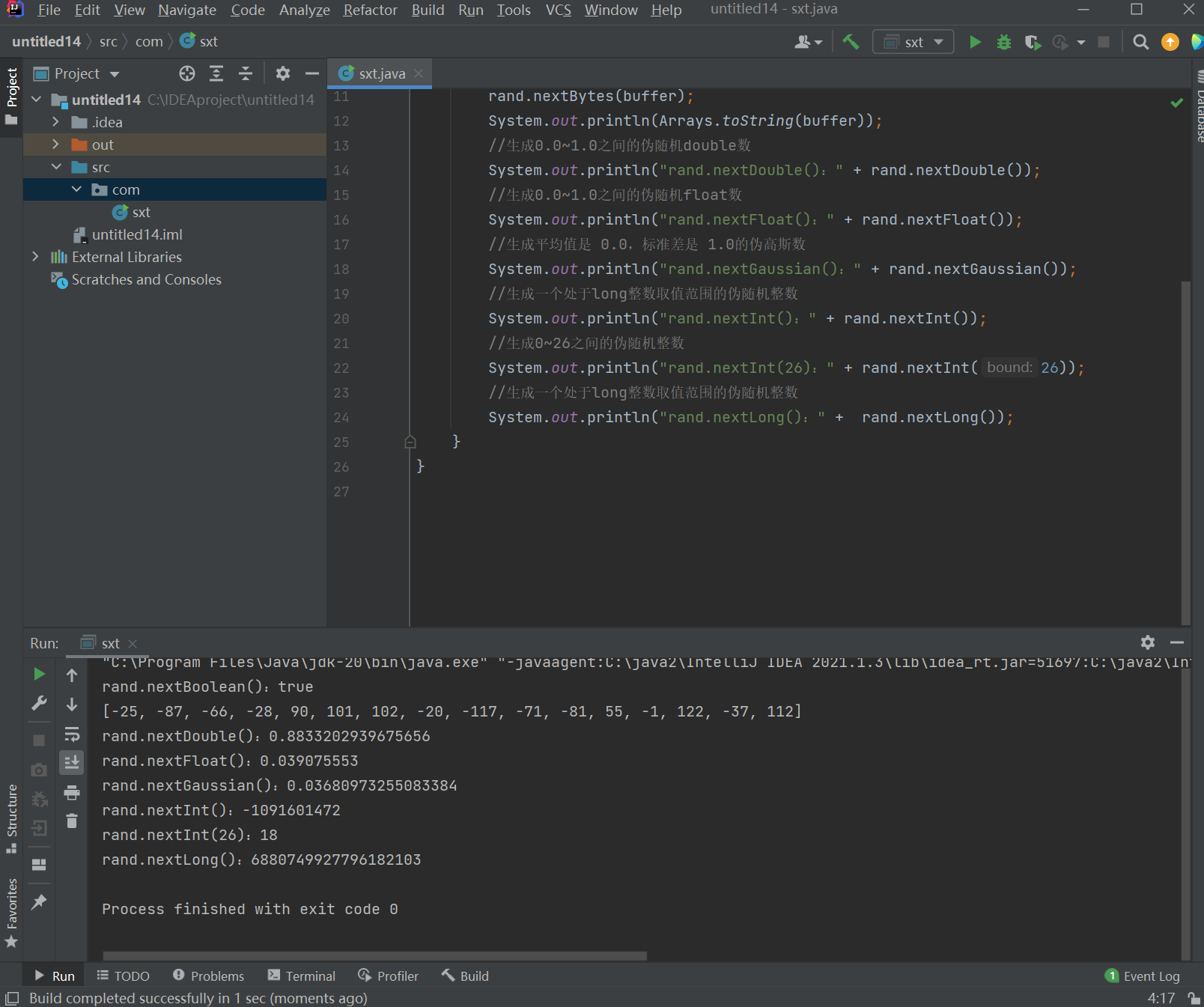Collapse all in Project panel toolbar
Viewport: 1204px width, 1007px height.
point(245,73)
